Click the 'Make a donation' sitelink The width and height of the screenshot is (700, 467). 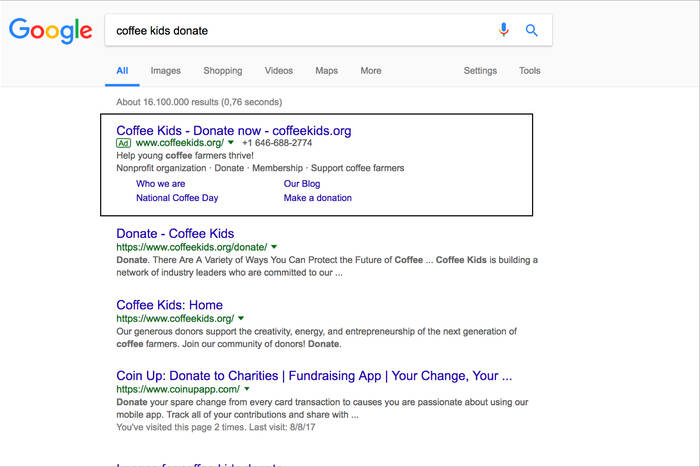[318, 198]
